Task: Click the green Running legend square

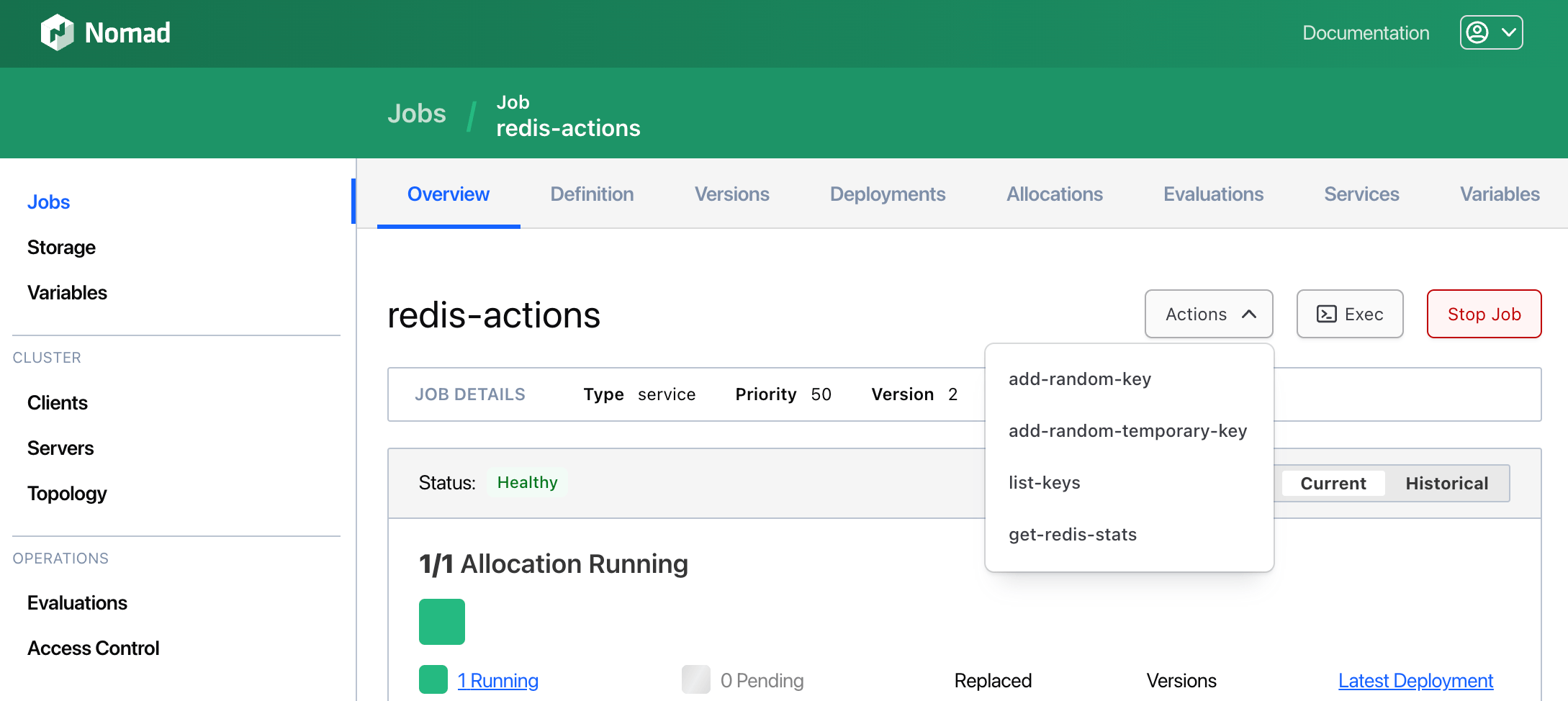Action: (x=433, y=679)
